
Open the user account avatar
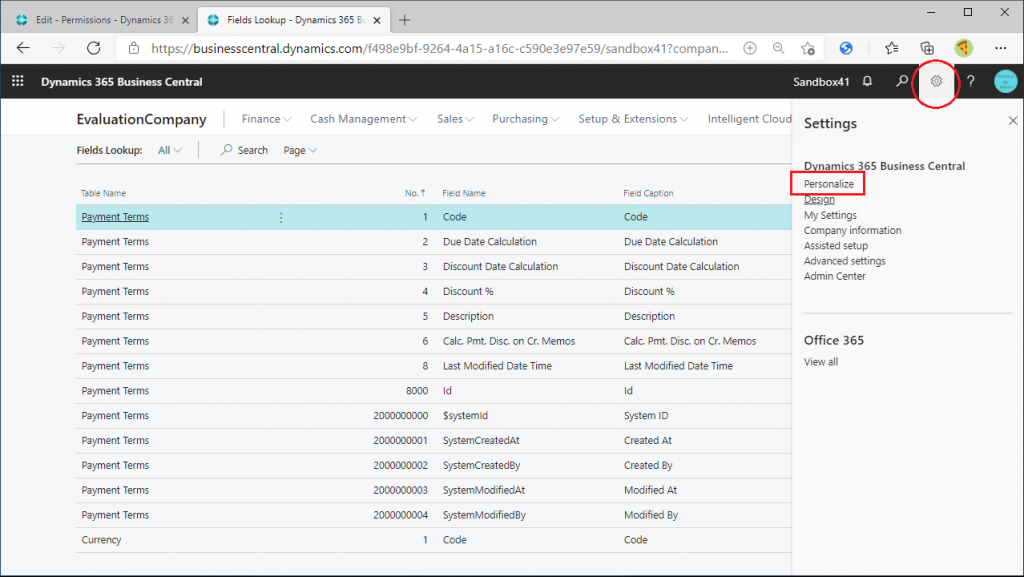[1006, 81]
